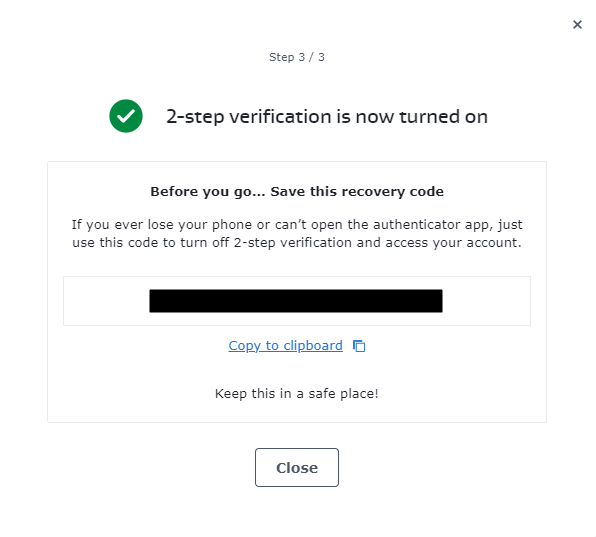Click the word 'Copy' in the clipboard link

tap(244, 346)
